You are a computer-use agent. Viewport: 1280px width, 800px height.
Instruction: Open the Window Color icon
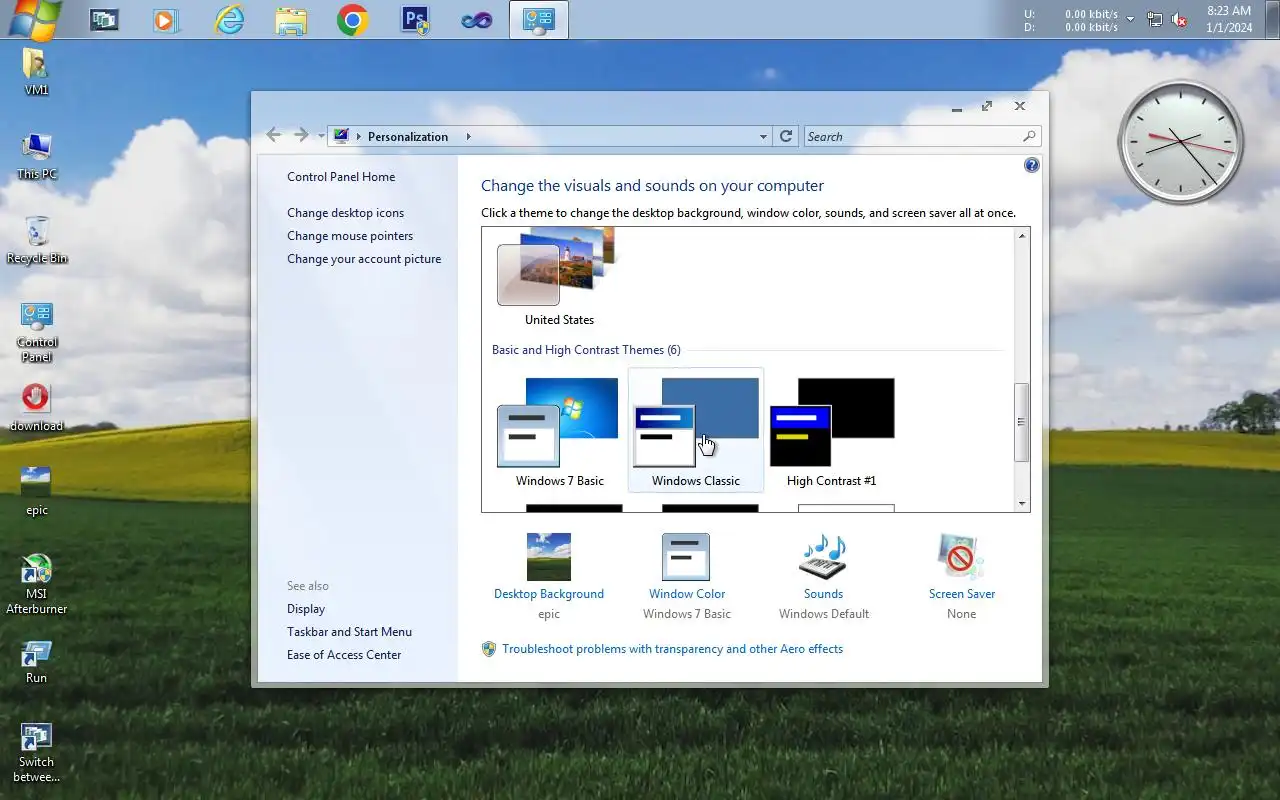point(686,557)
